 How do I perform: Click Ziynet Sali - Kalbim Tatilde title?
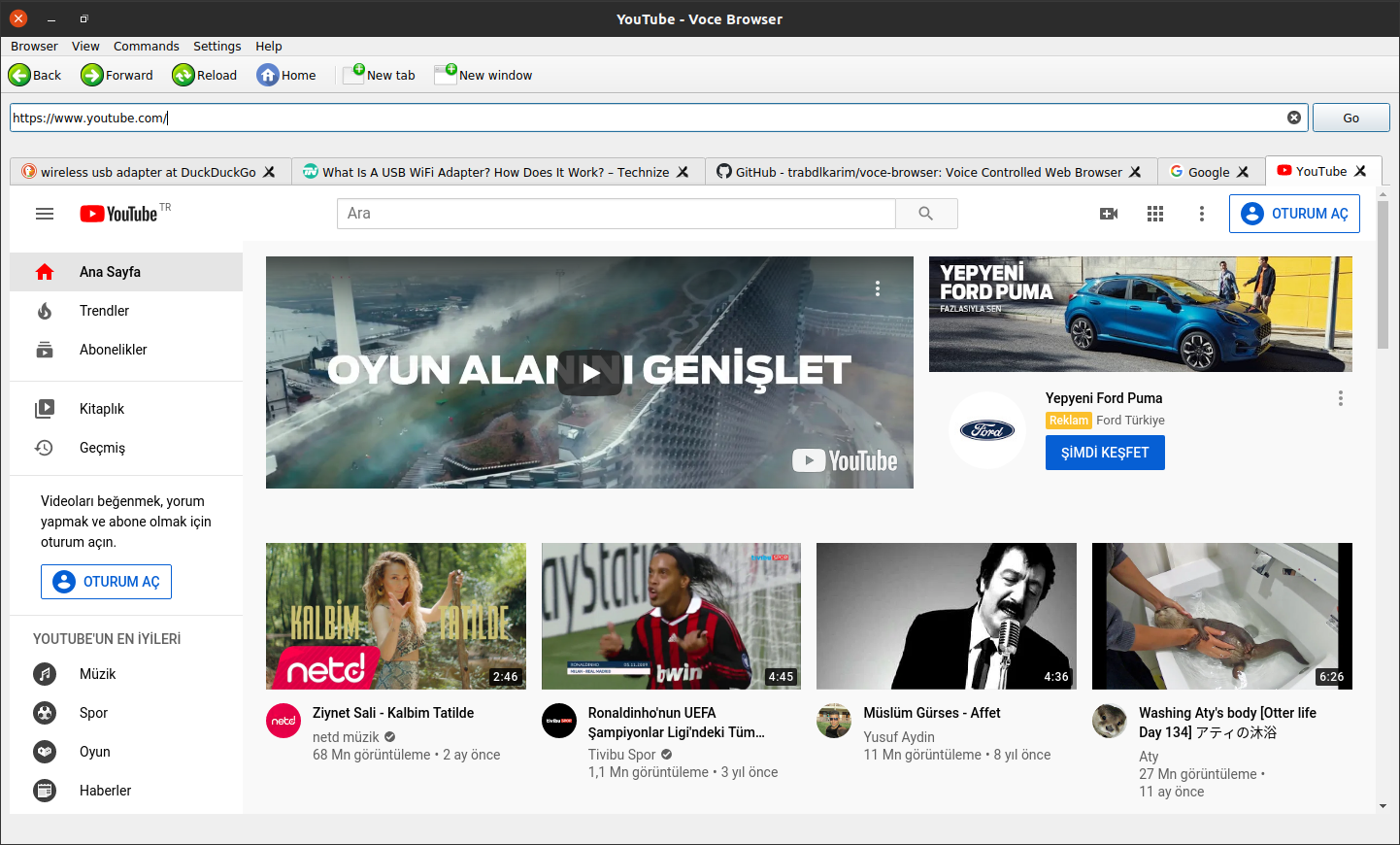(x=393, y=713)
